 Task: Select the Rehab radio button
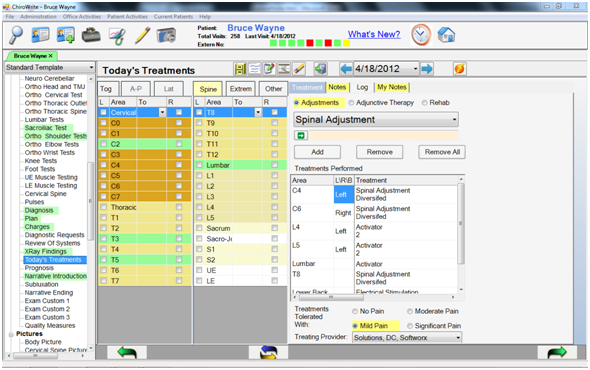coord(424,103)
